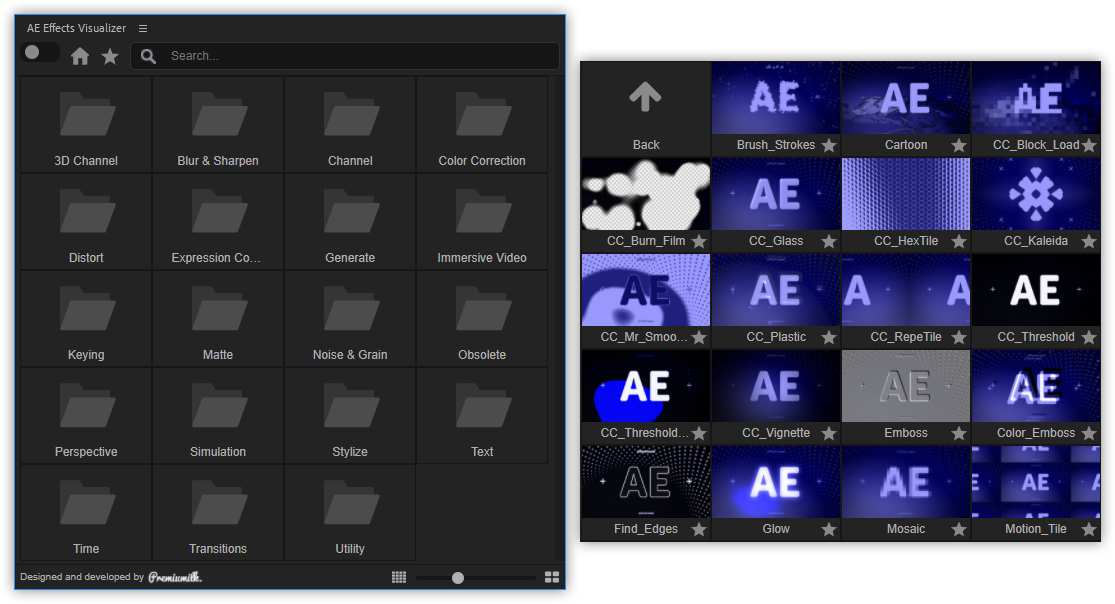Open the Utility folder
Screen dimensions: 1115x604
[x=350, y=512]
